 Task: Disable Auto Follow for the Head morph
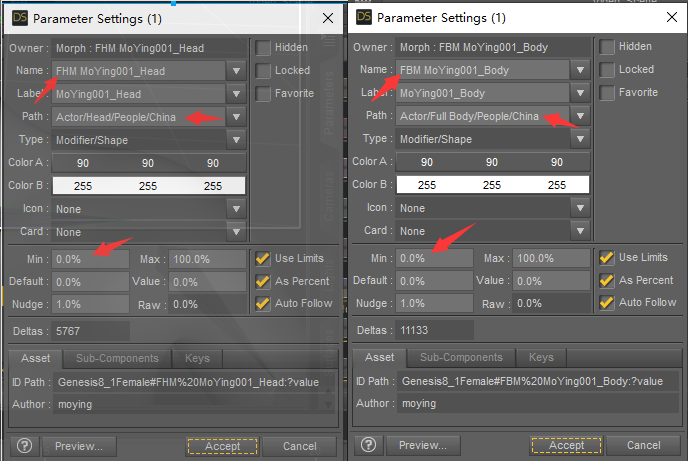click(263, 303)
